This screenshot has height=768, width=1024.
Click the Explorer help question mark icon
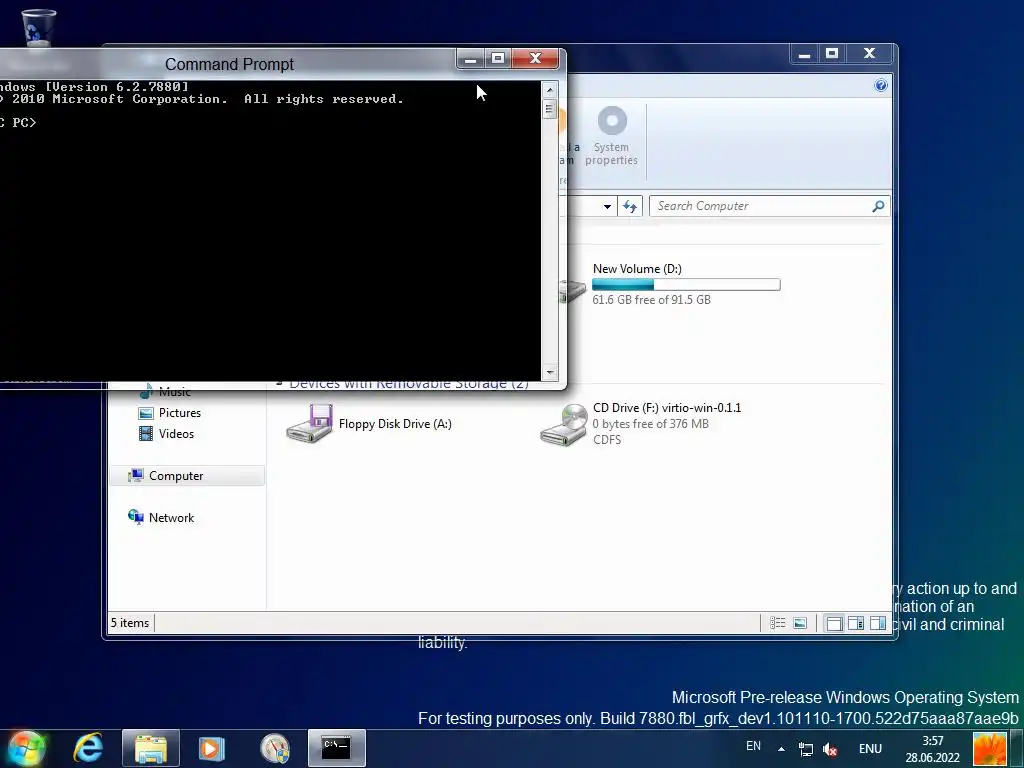click(880, 86)
